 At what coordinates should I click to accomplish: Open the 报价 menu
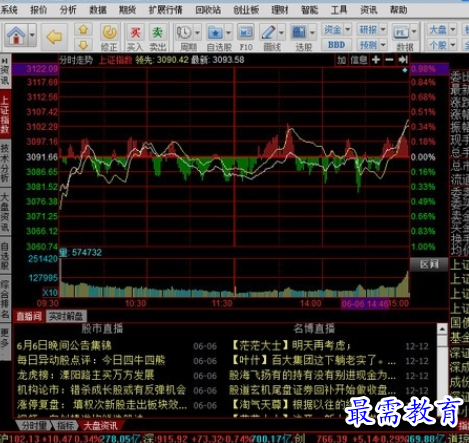point(39,10)
